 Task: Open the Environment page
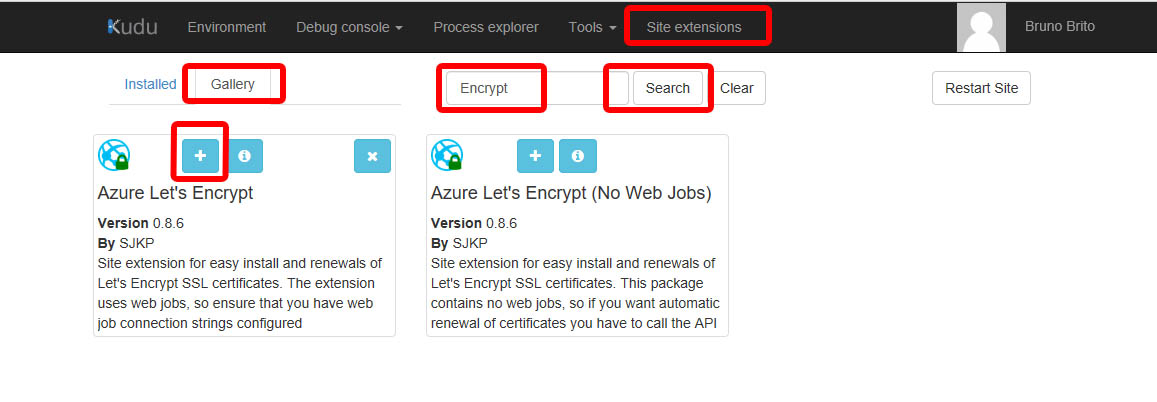tap(227, 27)
